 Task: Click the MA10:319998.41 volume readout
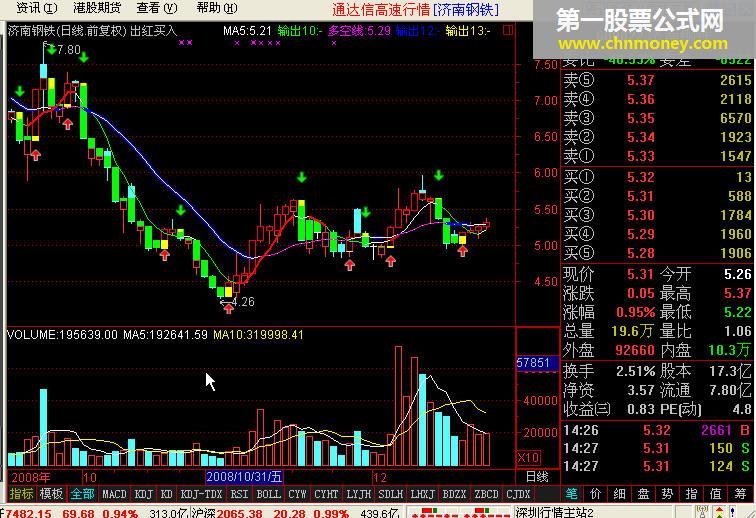click(x=258, y=335)
